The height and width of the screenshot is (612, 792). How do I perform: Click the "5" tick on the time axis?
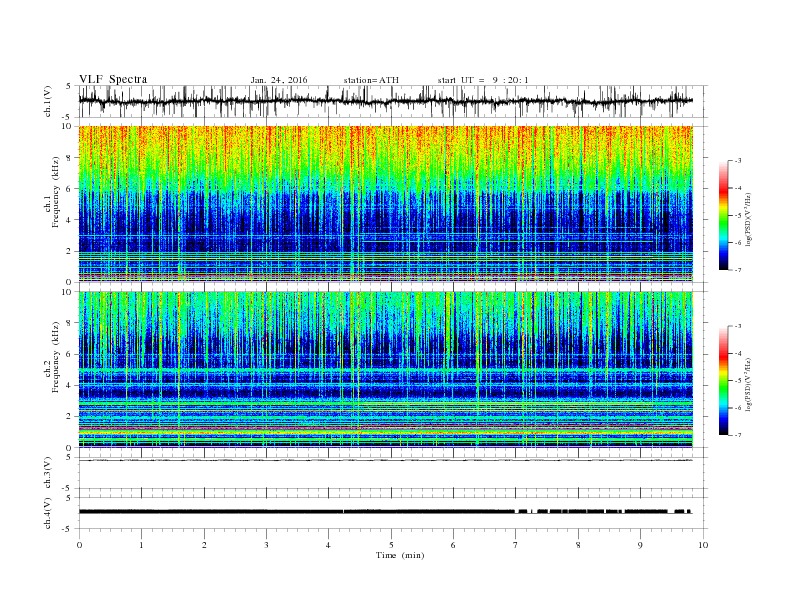tap(391, 545)
